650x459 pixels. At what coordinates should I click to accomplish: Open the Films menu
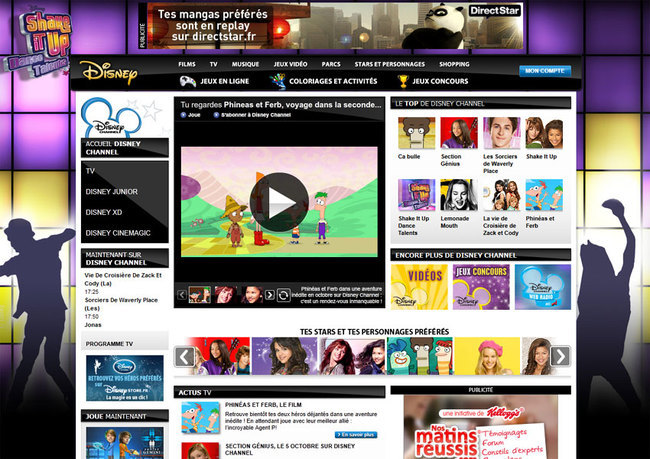coord(187,64)
